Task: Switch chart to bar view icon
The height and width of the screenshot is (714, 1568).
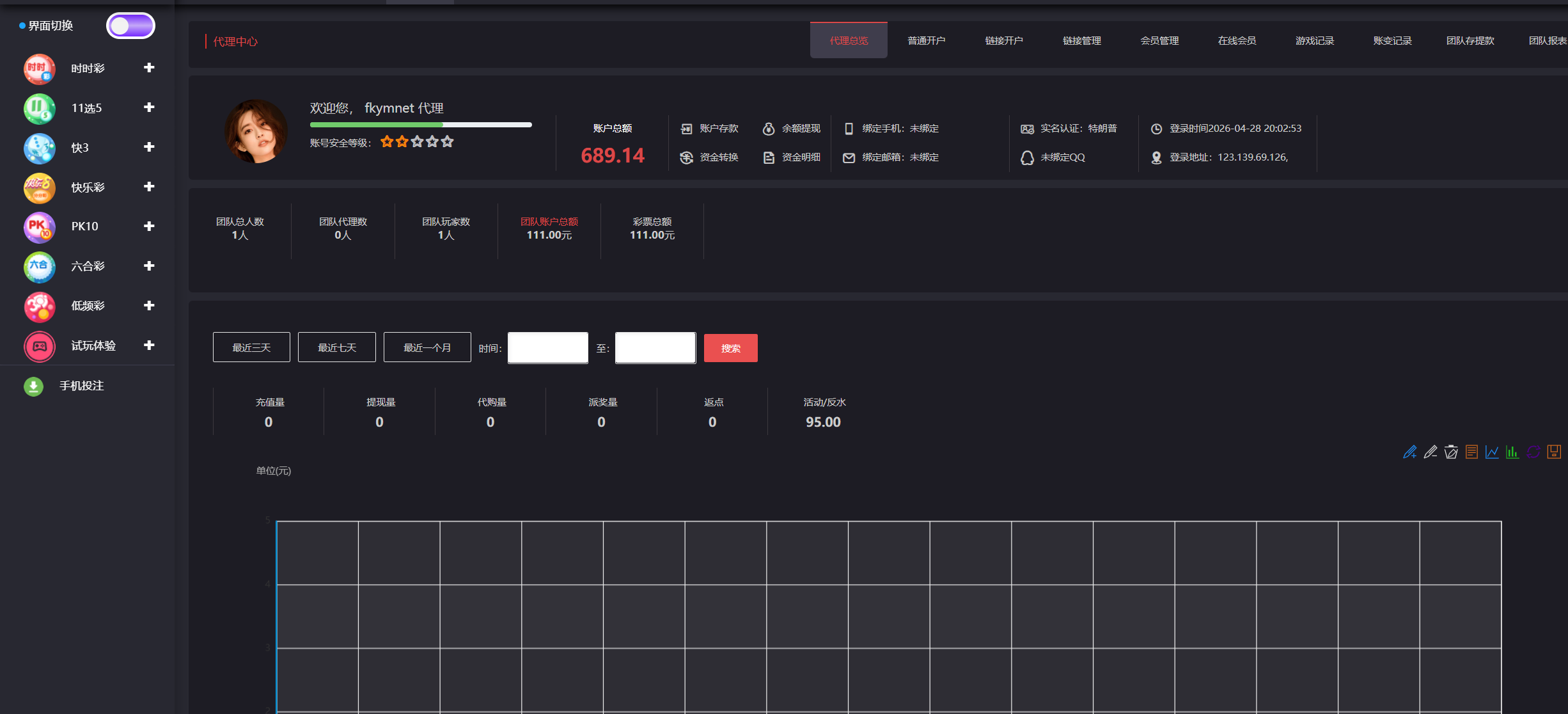Action: pyautogui.click(x=1512, y=452)
